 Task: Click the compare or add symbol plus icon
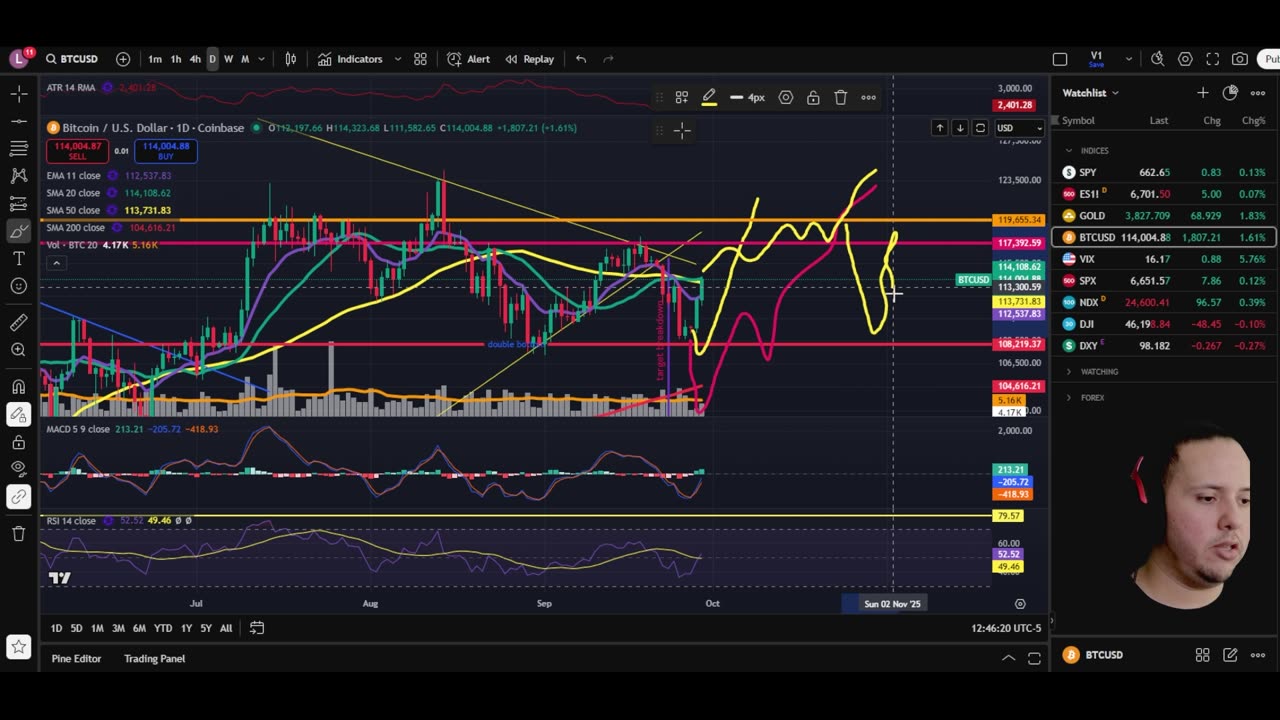click(x=123, y=59)
